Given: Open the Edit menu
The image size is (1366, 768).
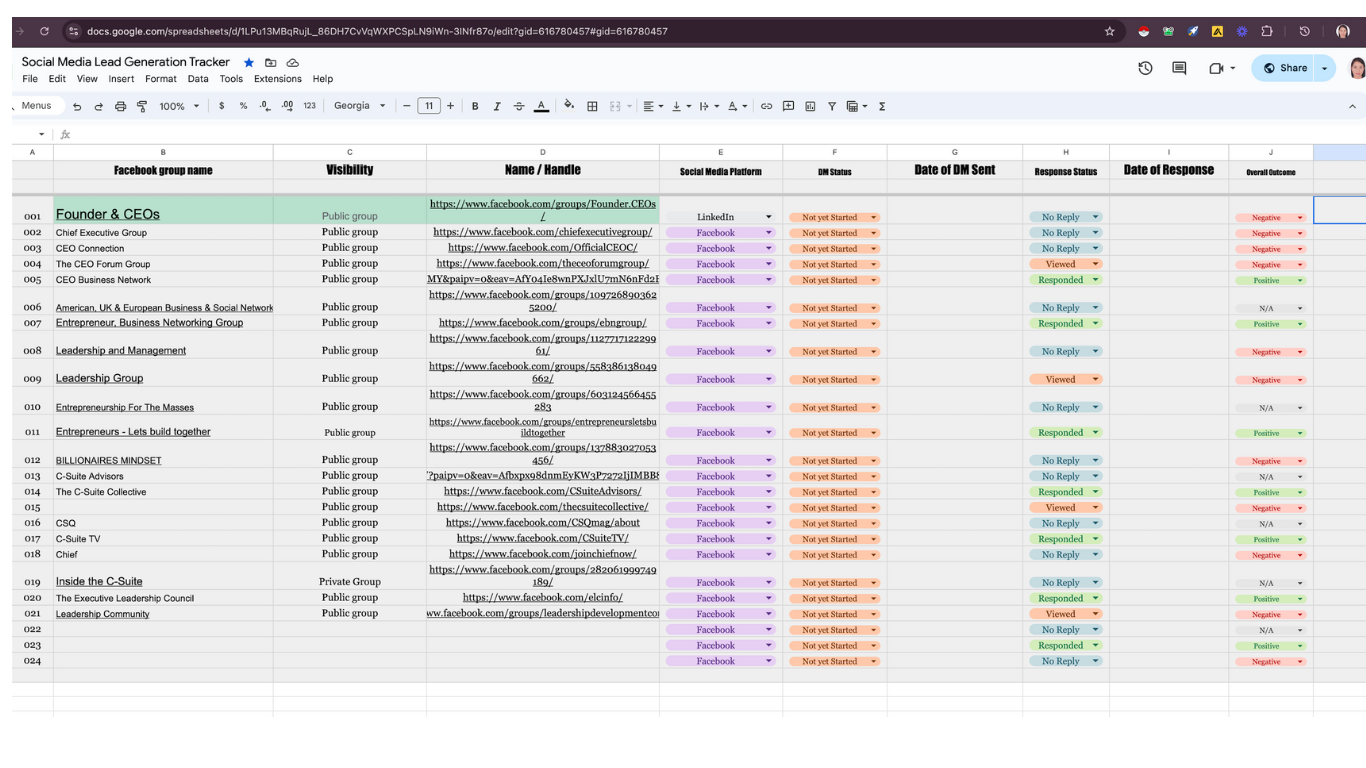Looking at the screenshot, I should click(x=57, y=79).
